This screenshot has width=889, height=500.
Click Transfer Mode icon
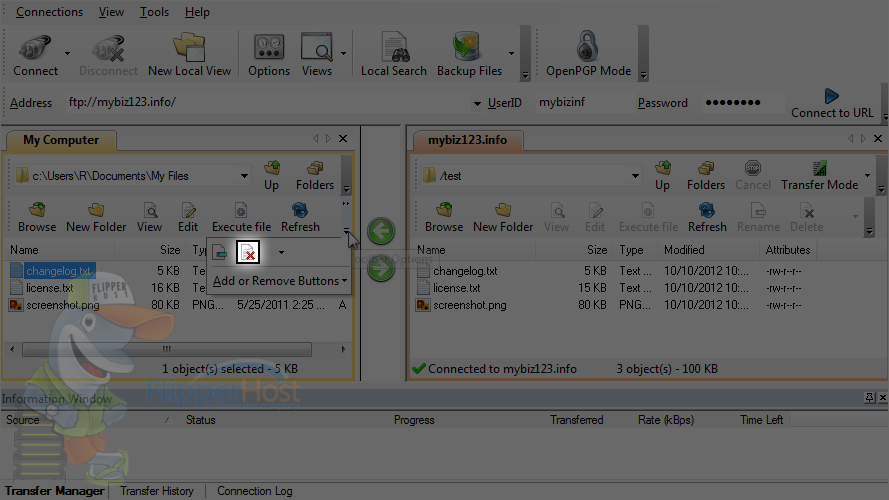tap(819, 168)
